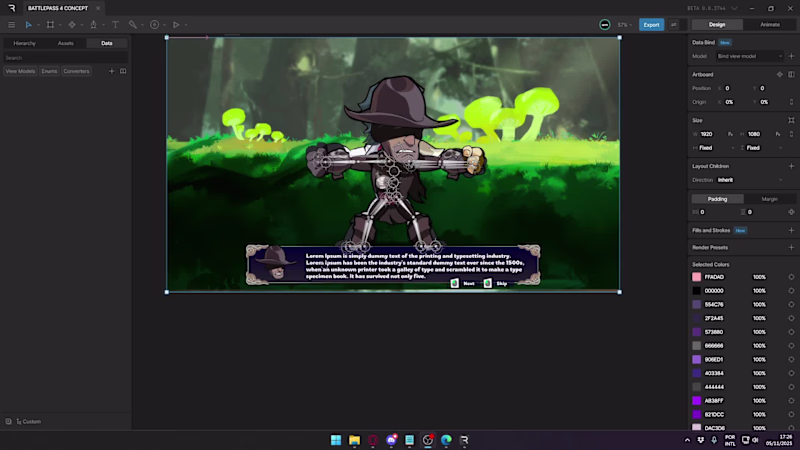Add a Data Bind model with plus
The image size is (800, 450).
coord(791,56)
